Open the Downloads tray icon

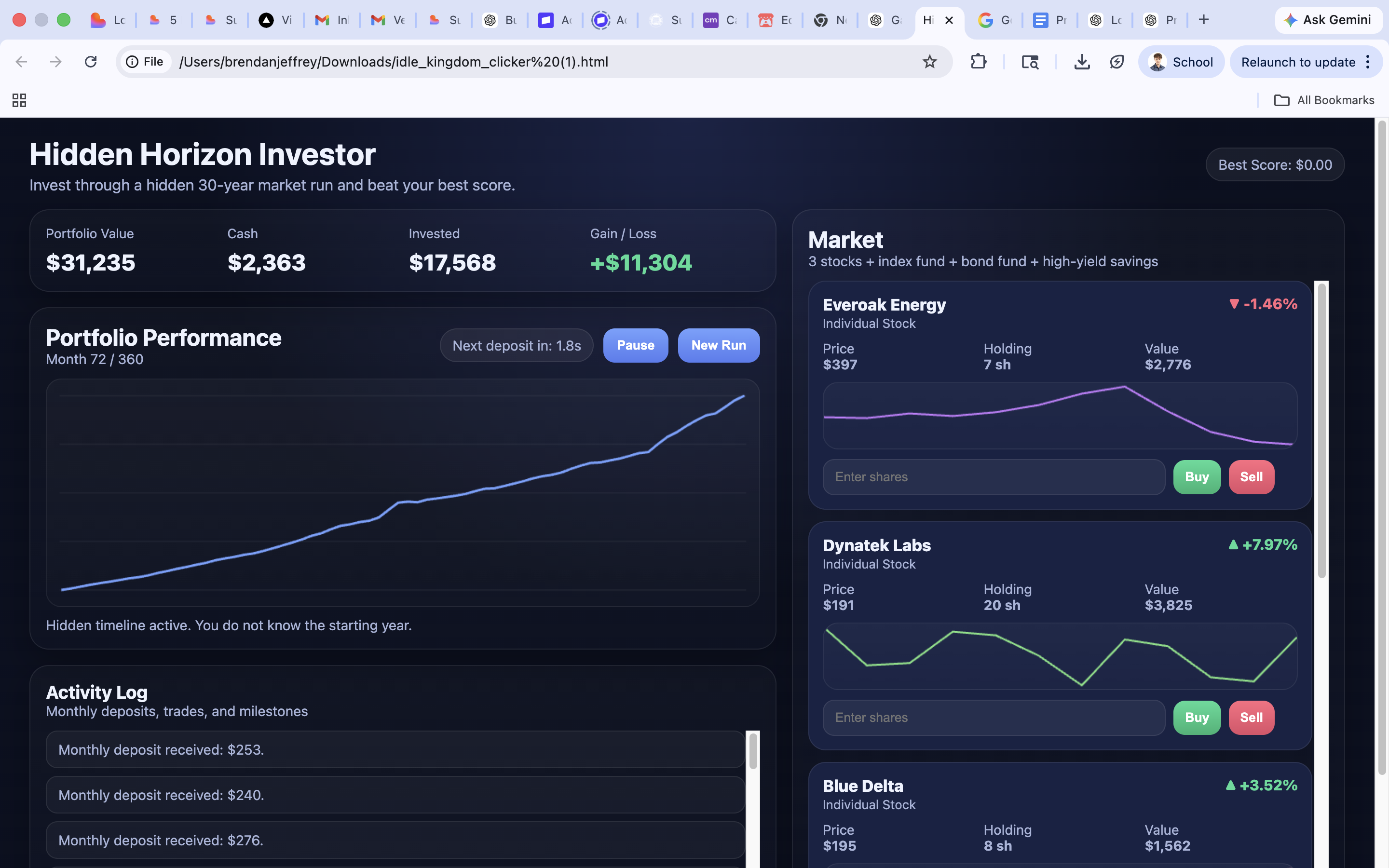tap(1081, 61)
